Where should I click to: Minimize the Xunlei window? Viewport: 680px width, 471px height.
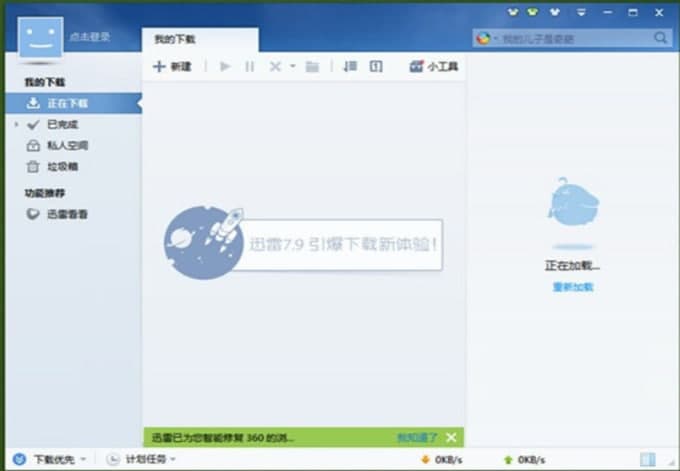[x=608, y=13]
